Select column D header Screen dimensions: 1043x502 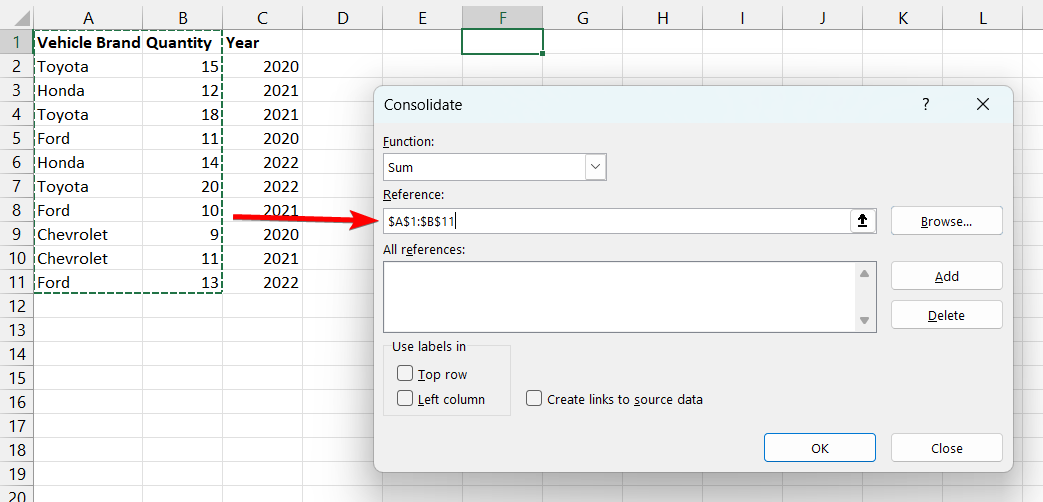pyautogui.click(x=342, y=18)
